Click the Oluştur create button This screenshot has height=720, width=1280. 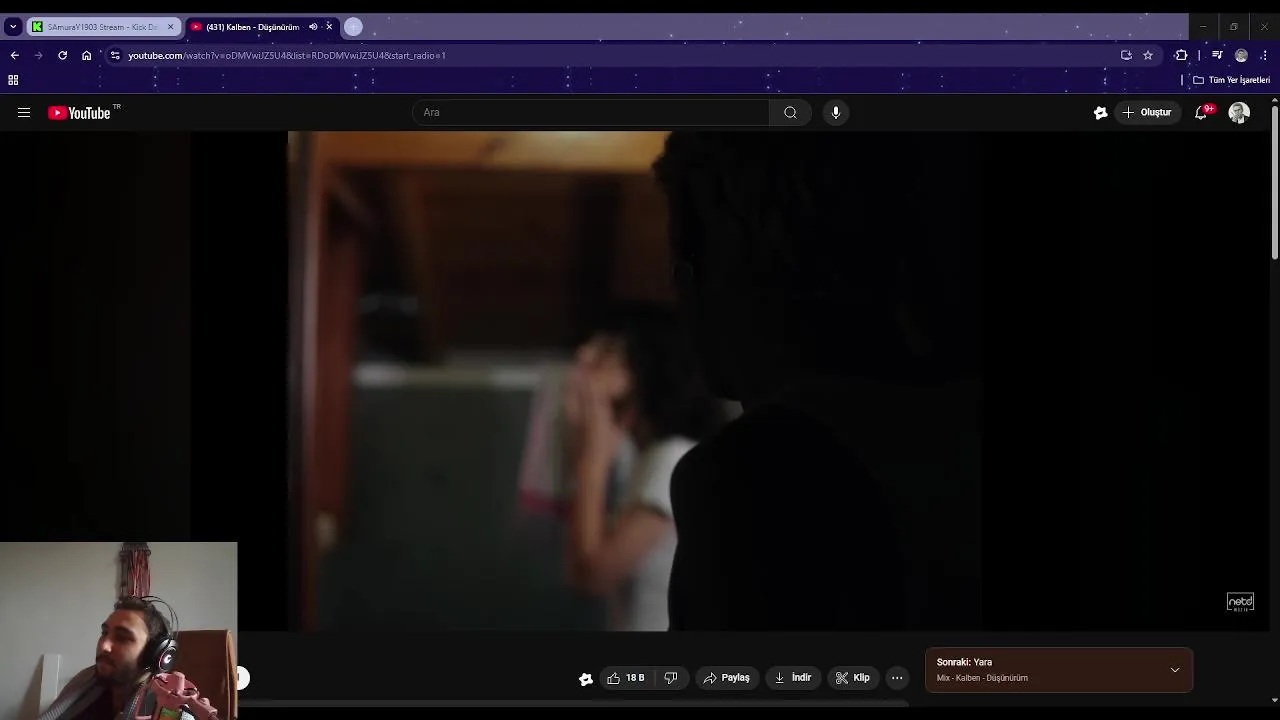[x=1147, y=113]
